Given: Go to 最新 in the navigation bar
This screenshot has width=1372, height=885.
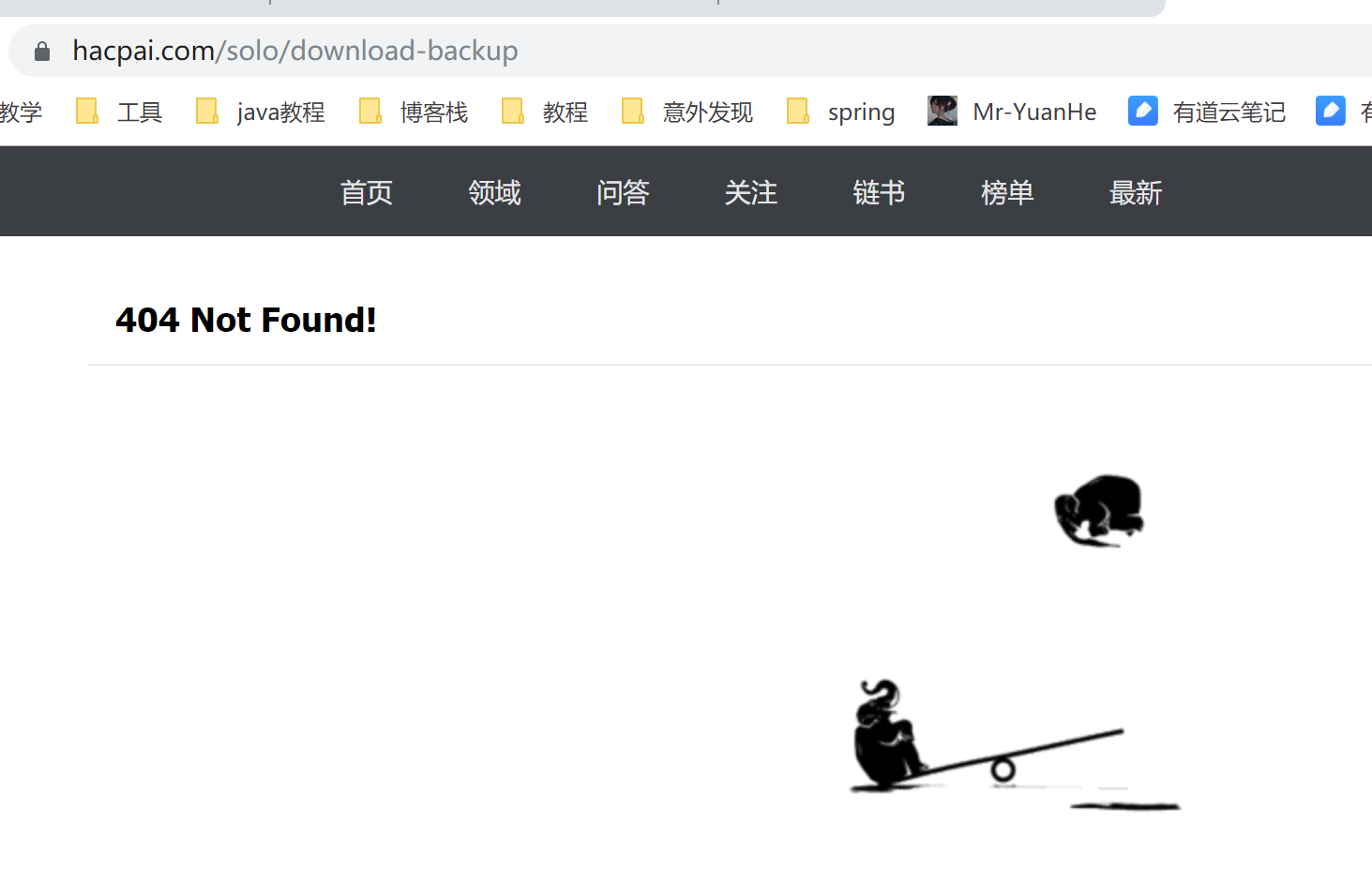Looking at the screenshot, I should [1136, 193].
